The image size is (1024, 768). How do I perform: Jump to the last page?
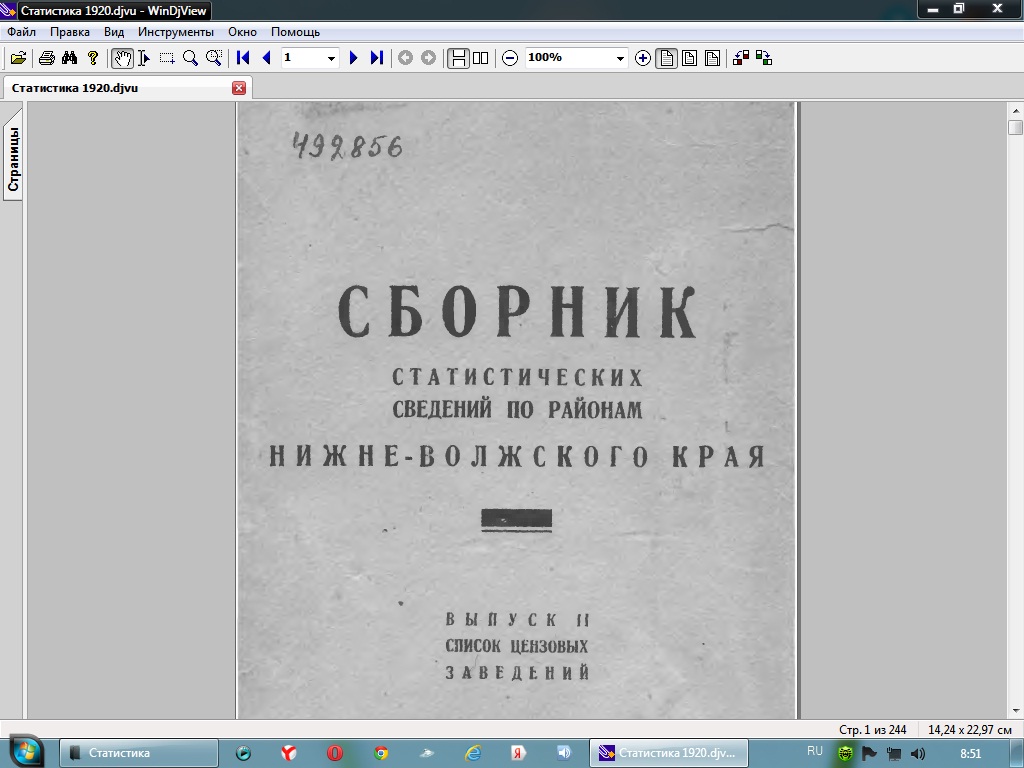tap(377, 58)
